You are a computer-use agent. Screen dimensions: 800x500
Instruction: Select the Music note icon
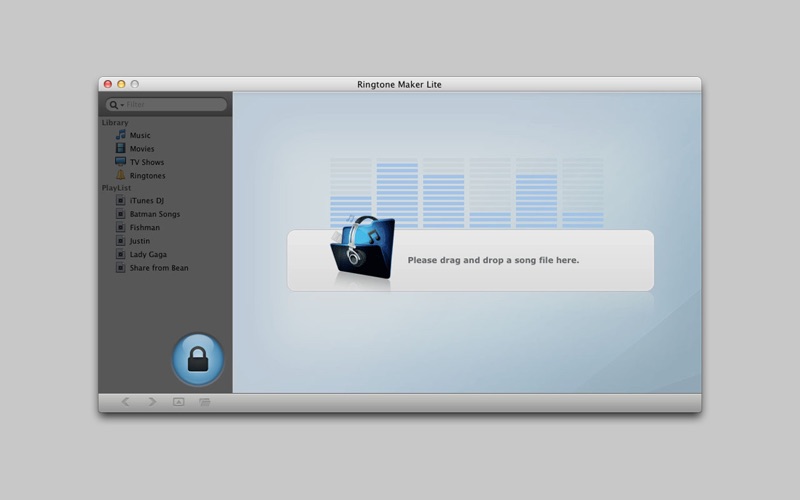click(x=120, y=135)
